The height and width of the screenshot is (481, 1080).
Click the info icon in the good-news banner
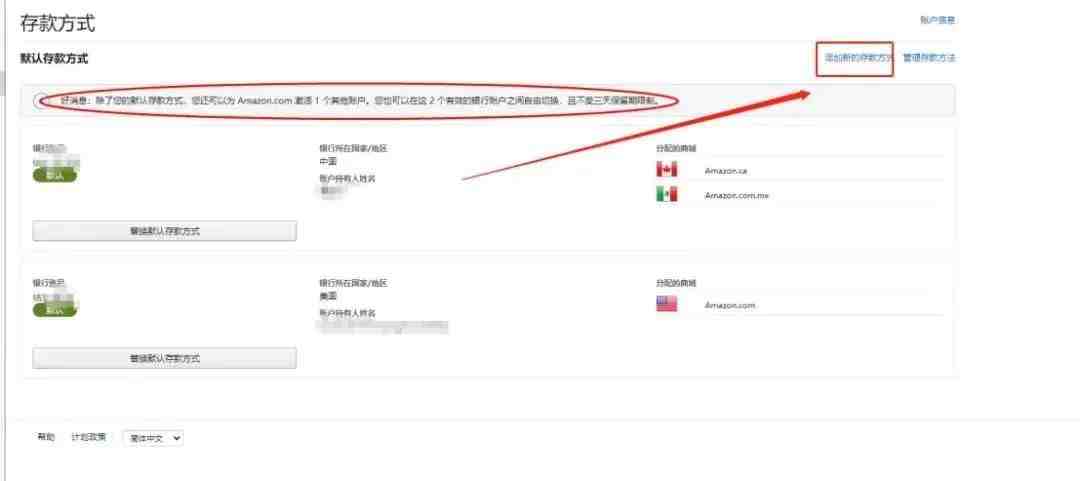[41, 101]
